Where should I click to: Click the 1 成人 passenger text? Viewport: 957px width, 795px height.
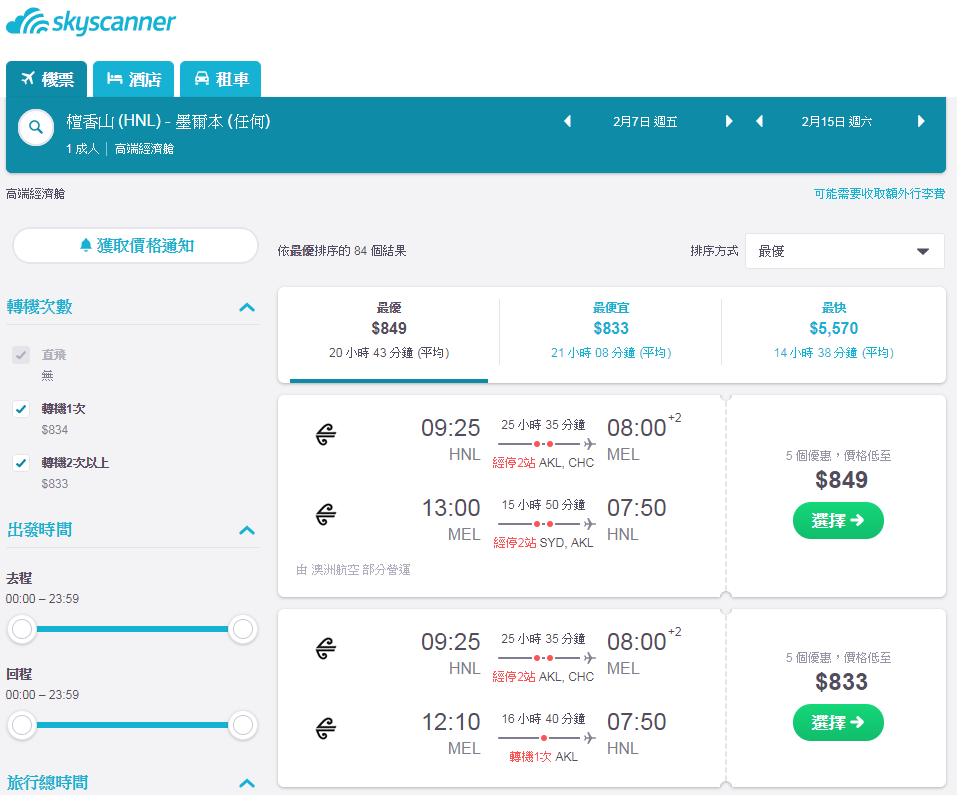(82, 149)
